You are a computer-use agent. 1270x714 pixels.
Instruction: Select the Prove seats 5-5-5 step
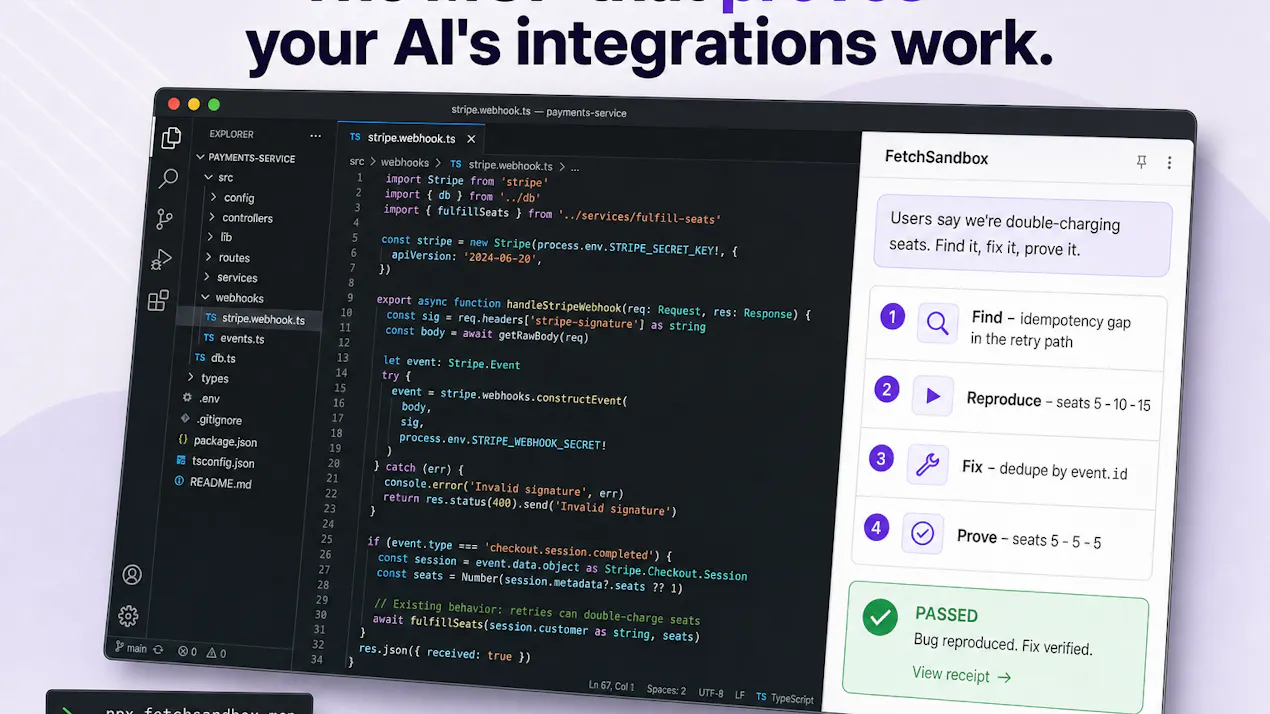1003,537
